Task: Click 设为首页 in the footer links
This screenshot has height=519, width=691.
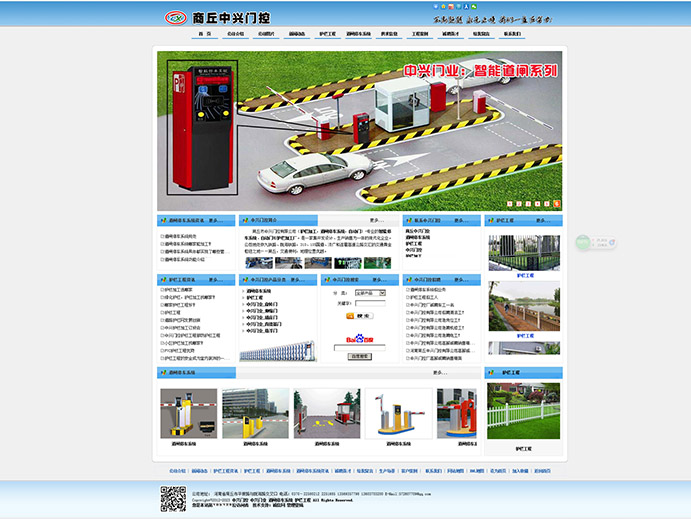Action: click(498, 471)
